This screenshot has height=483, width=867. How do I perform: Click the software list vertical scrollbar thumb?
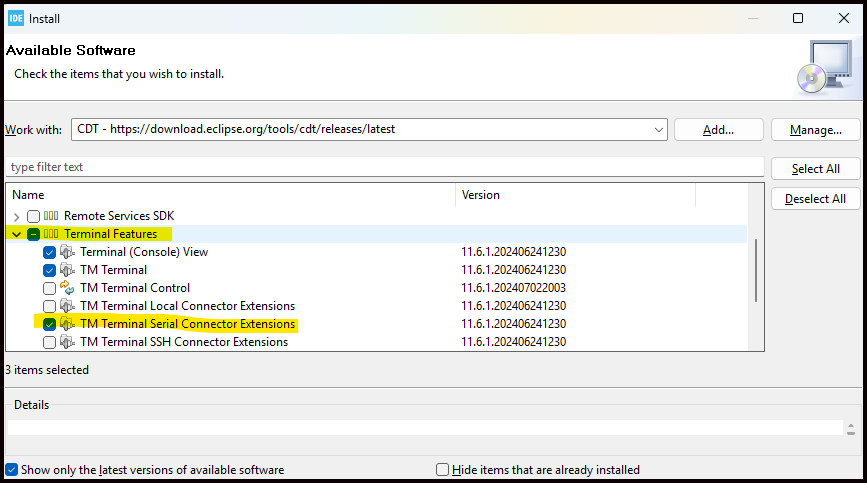pyautogui.click(x=755, y=270)
